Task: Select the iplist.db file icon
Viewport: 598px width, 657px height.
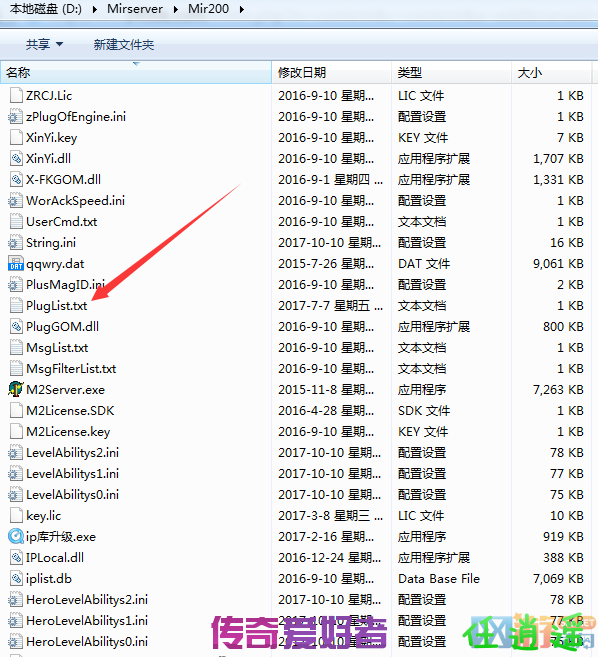Action: click(x=16, y=578)
